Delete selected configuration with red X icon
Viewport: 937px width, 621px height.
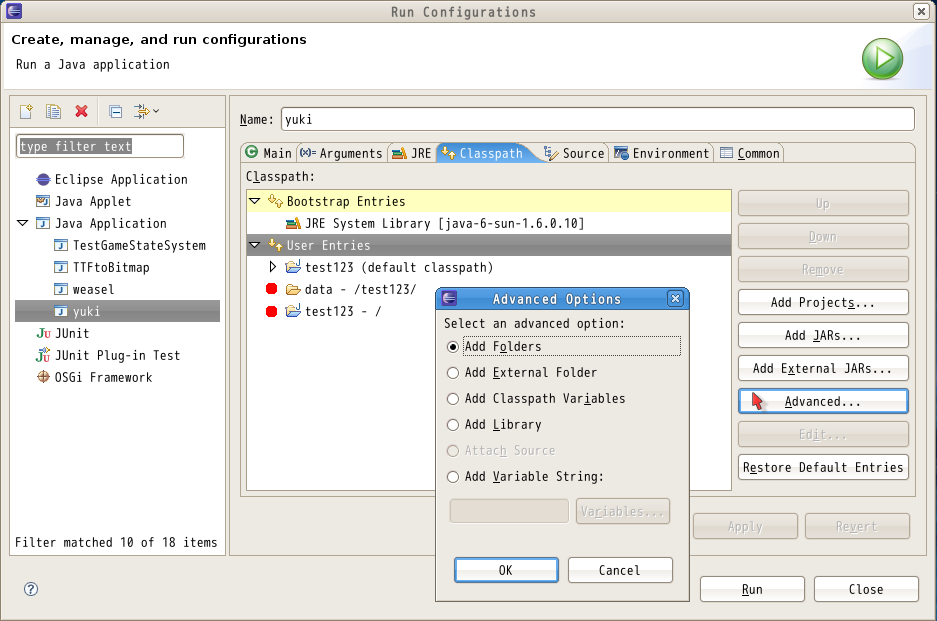pyautogui.click(x=82, y=111)
